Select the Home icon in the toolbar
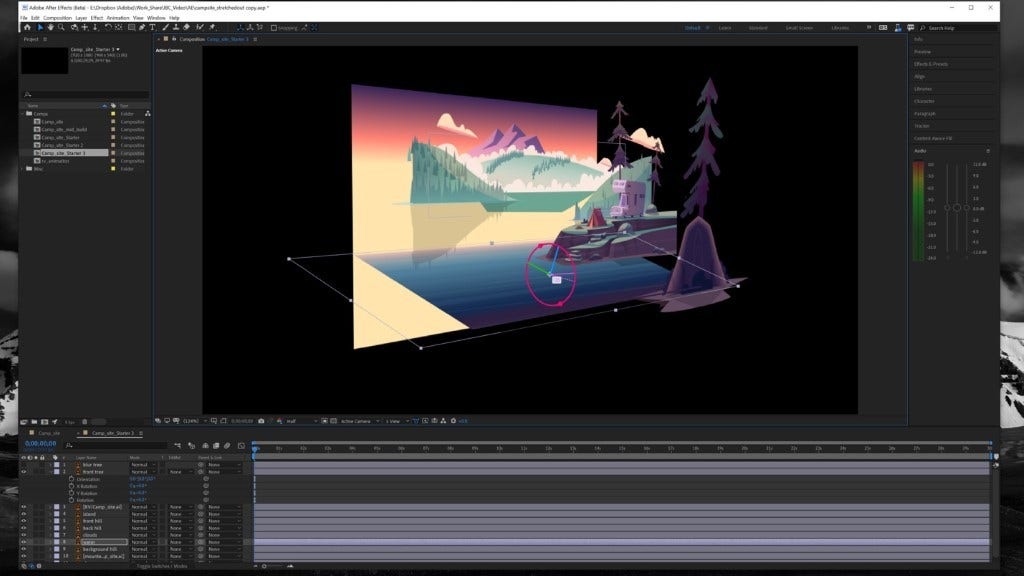The height and width of the screenshot is (576, 1024). [27, 28]
